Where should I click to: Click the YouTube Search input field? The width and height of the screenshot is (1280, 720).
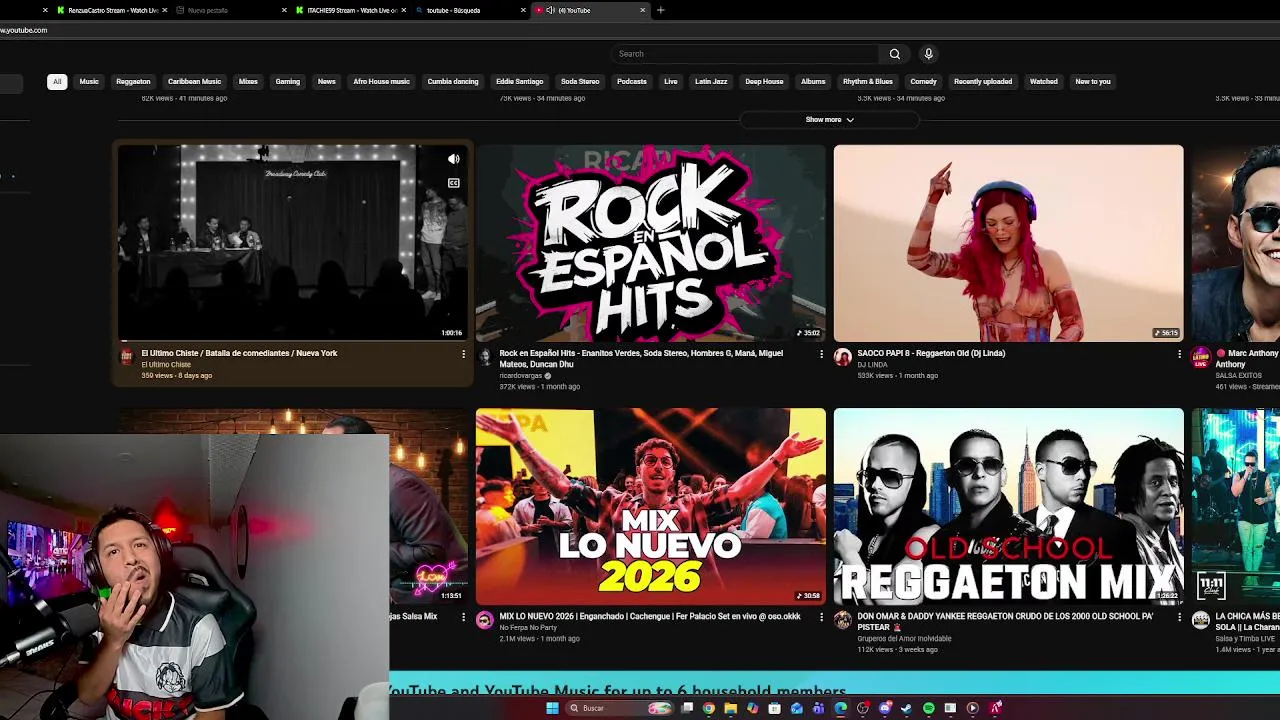(746, 54)
